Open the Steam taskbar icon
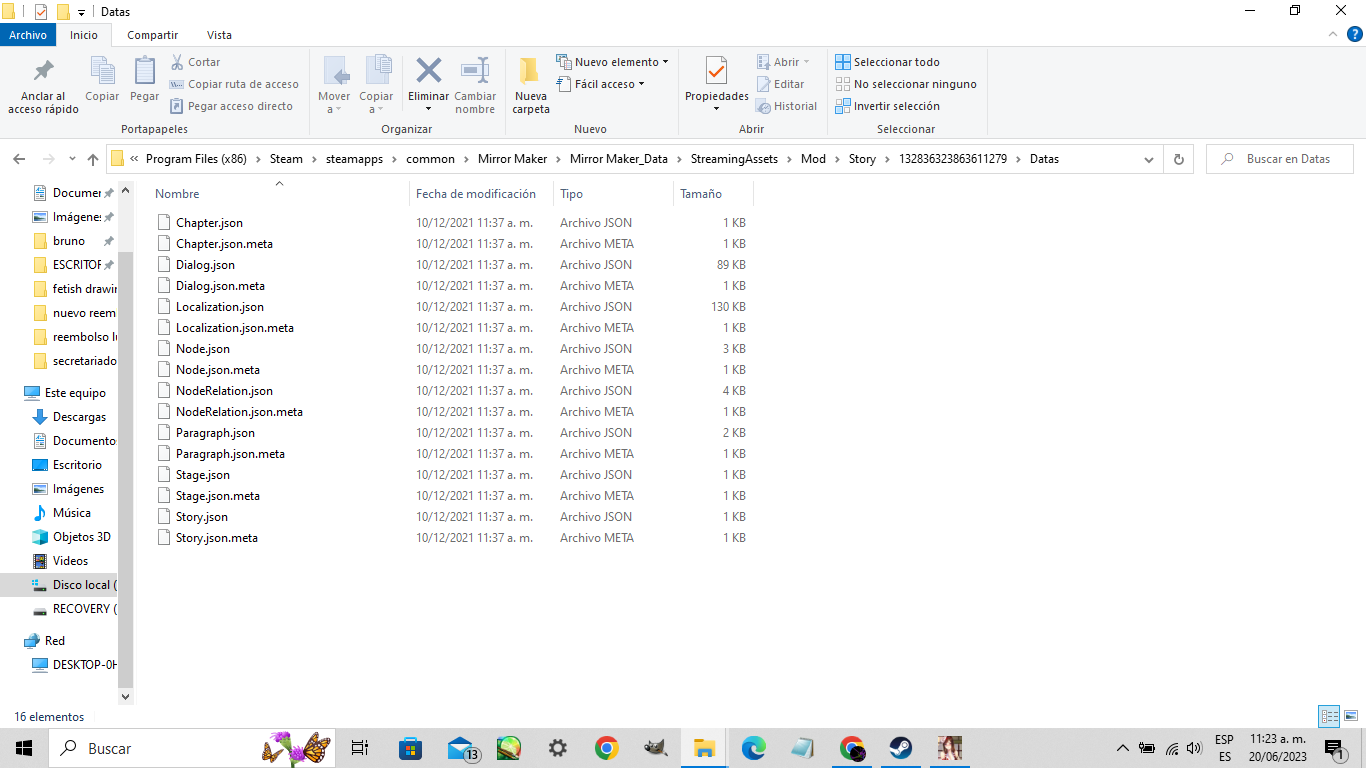The width and height of the screenshot is (1366, 768). point(900,748)
